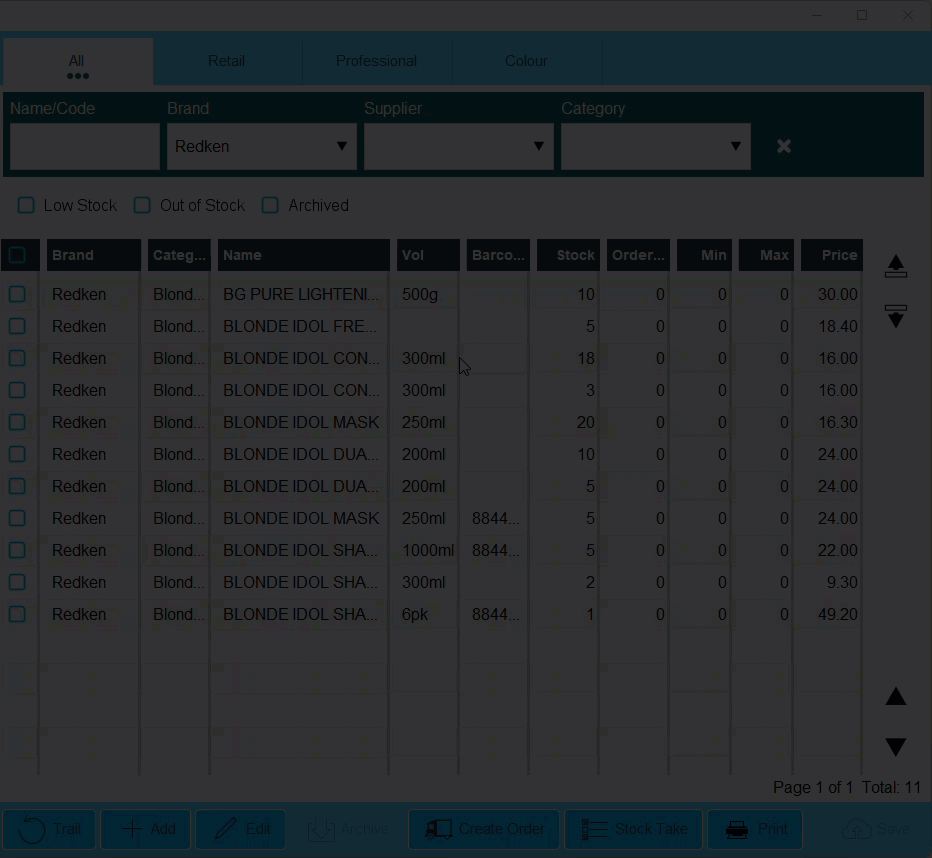Clear the filters with the X icon
Screen dimensions: 932x858
click(784, 146)
